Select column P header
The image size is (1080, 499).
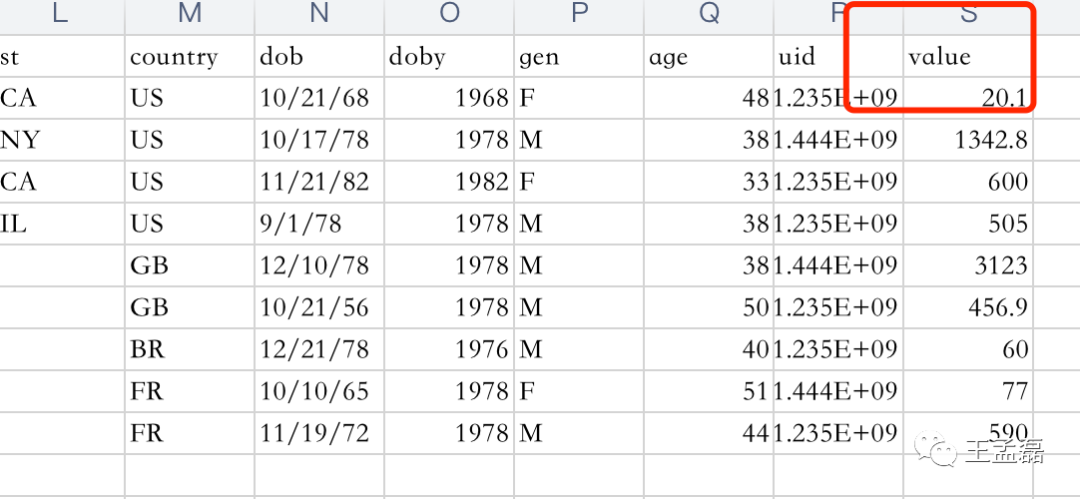(579, 17)
